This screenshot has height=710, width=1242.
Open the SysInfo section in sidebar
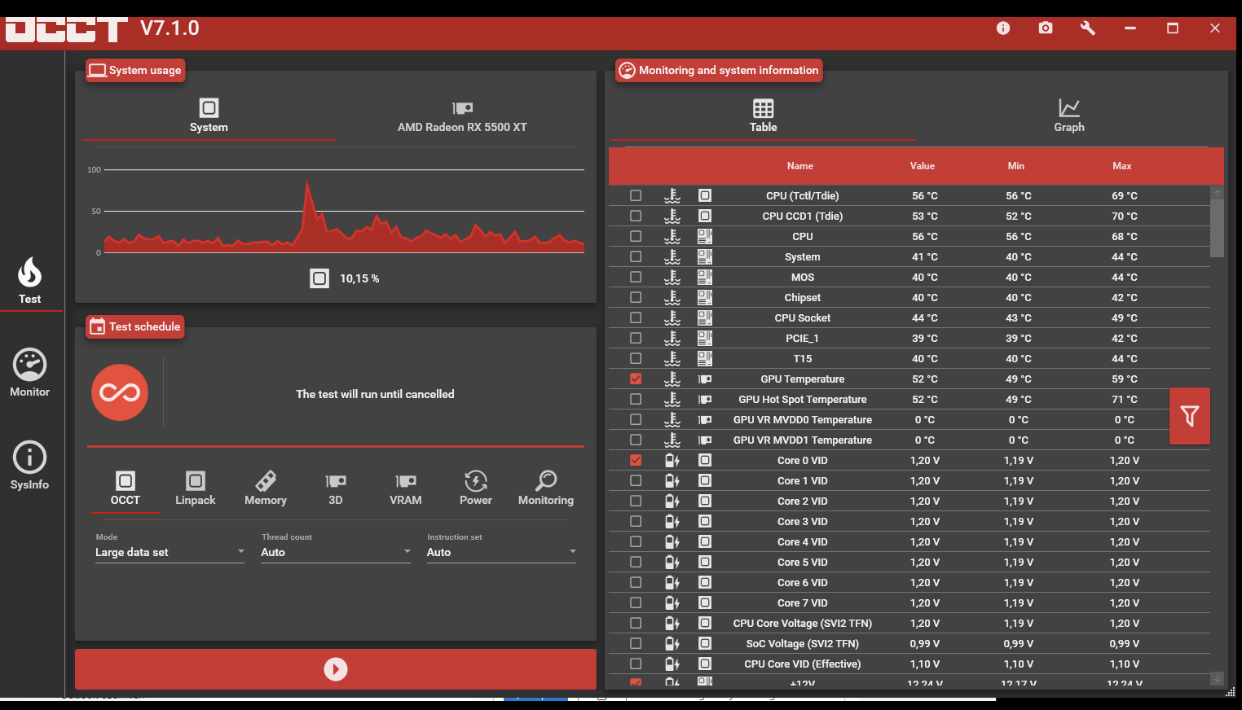pyautogui.click(x=30, y=467)
